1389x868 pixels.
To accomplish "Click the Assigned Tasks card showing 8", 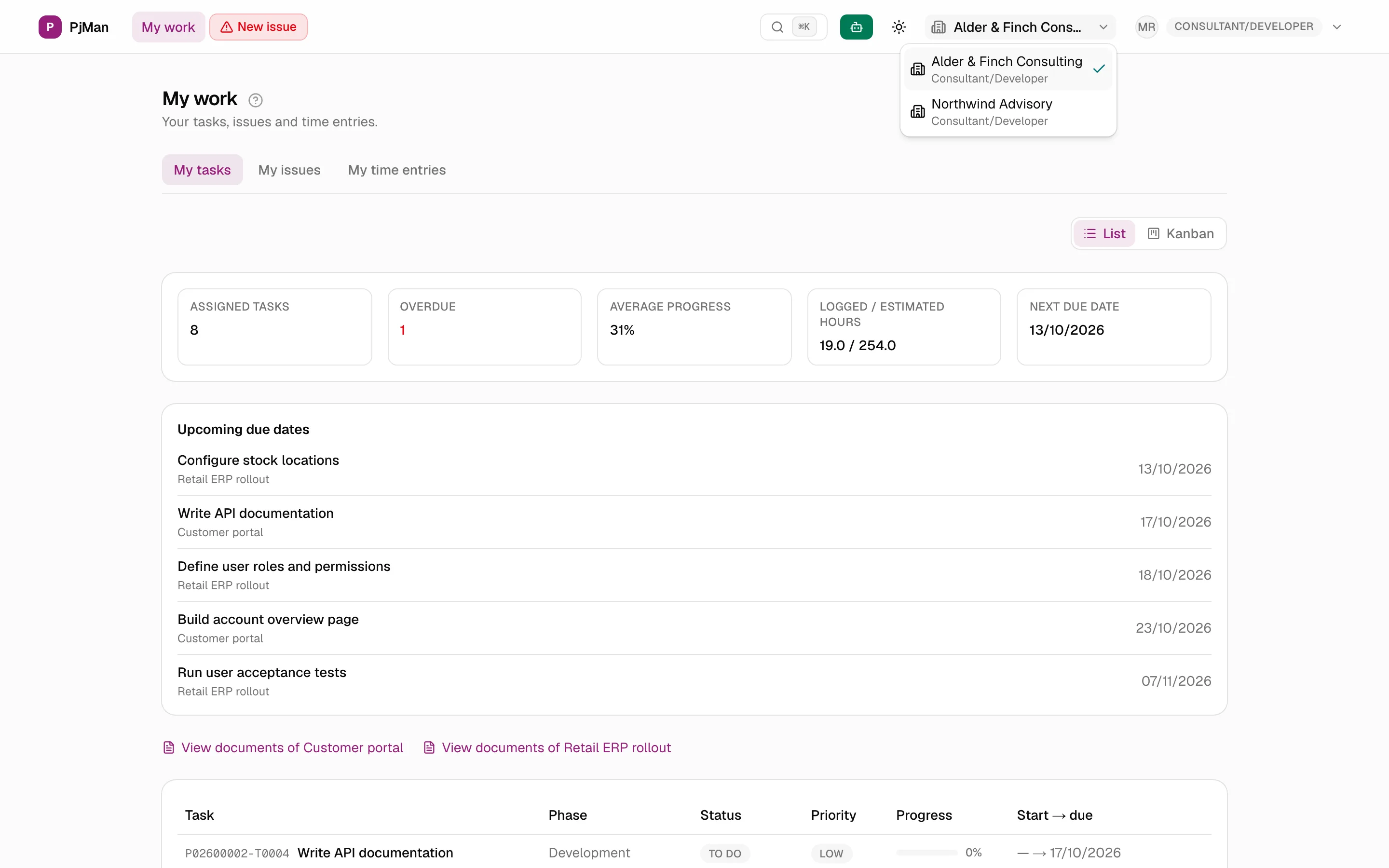I will 274,326.
